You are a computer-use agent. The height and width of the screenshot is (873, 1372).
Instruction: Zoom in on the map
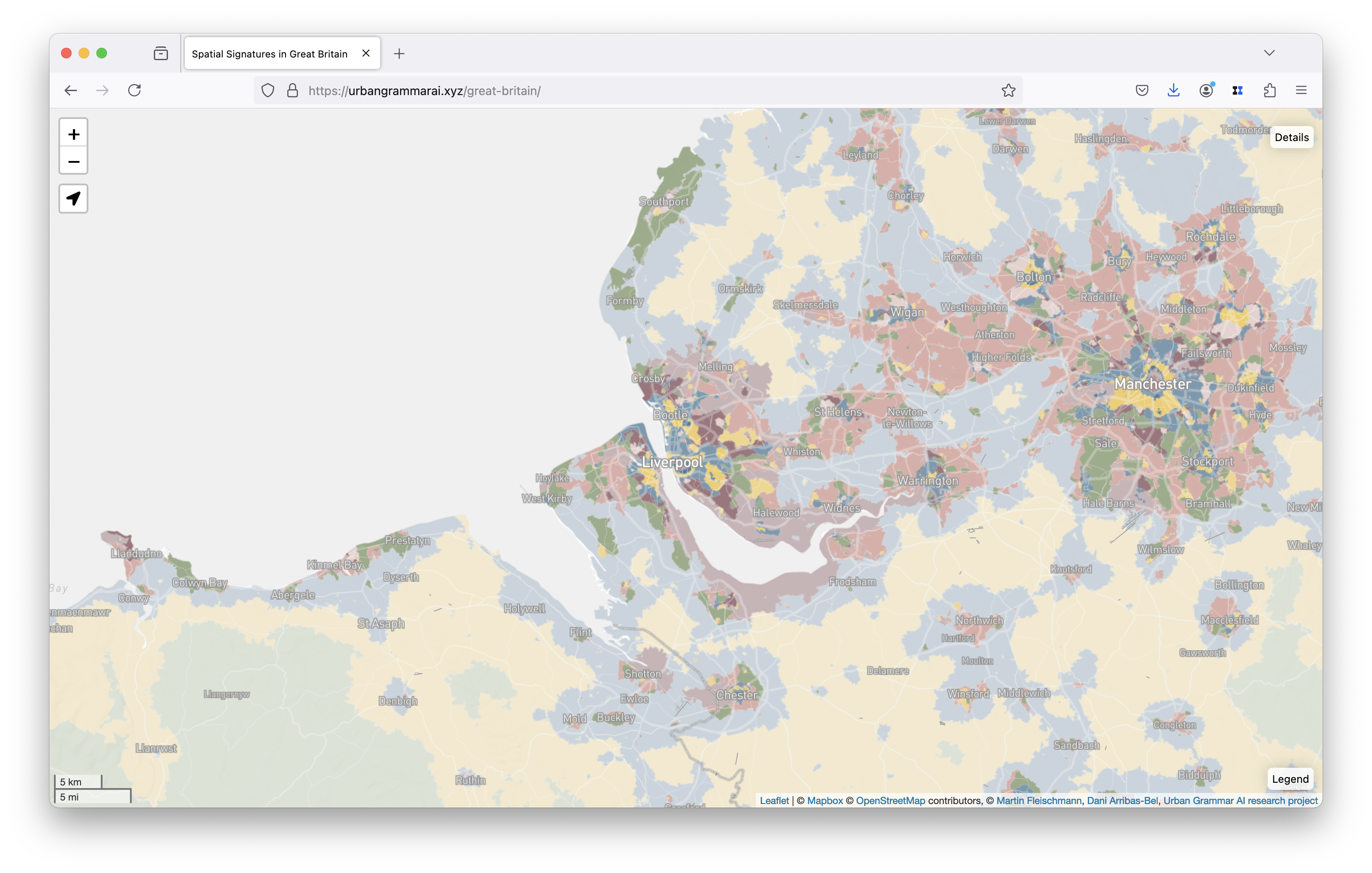point(73,134)
